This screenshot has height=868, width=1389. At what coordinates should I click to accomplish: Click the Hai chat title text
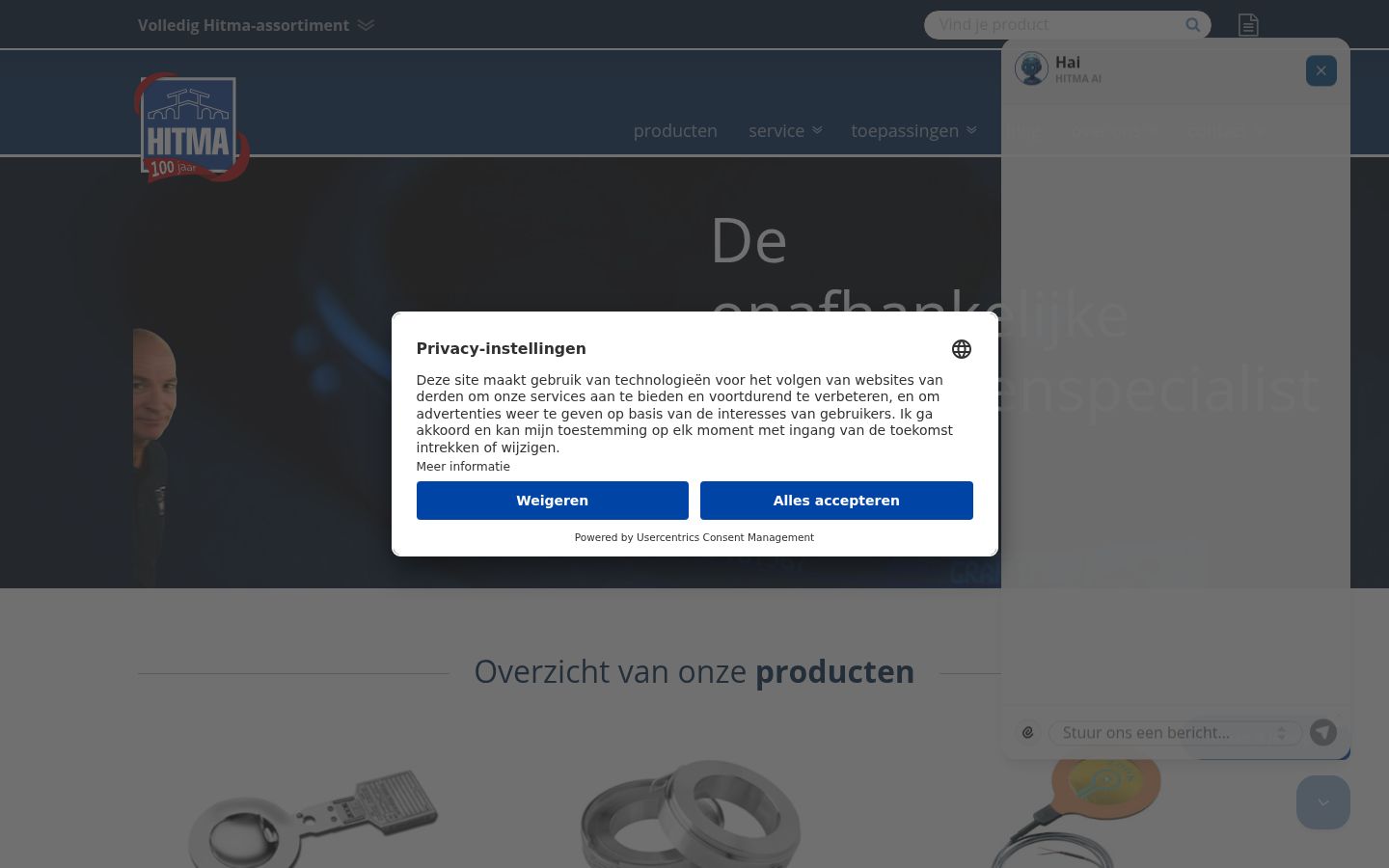pos(1068,63)
